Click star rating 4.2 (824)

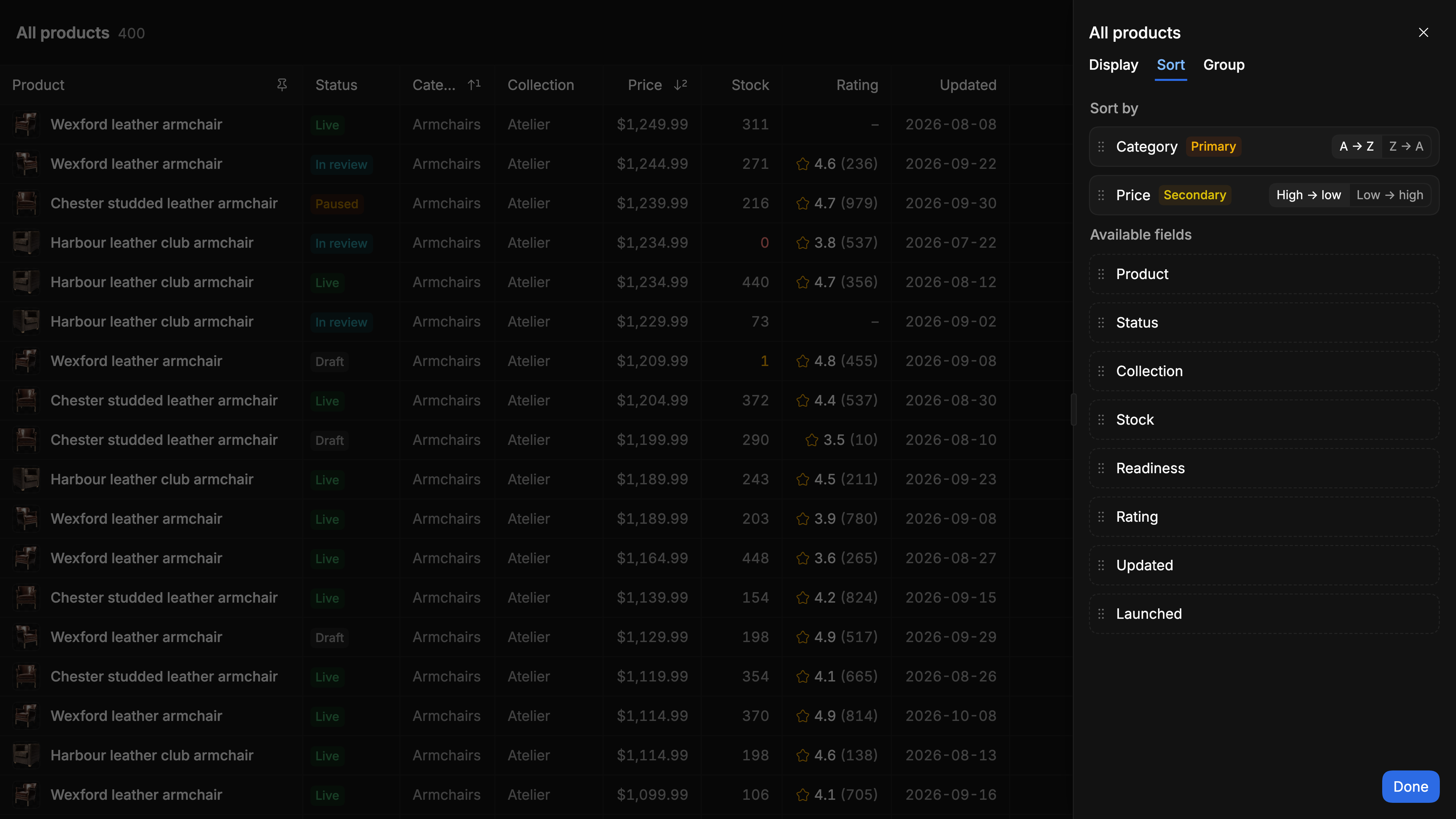pos(837,598)
